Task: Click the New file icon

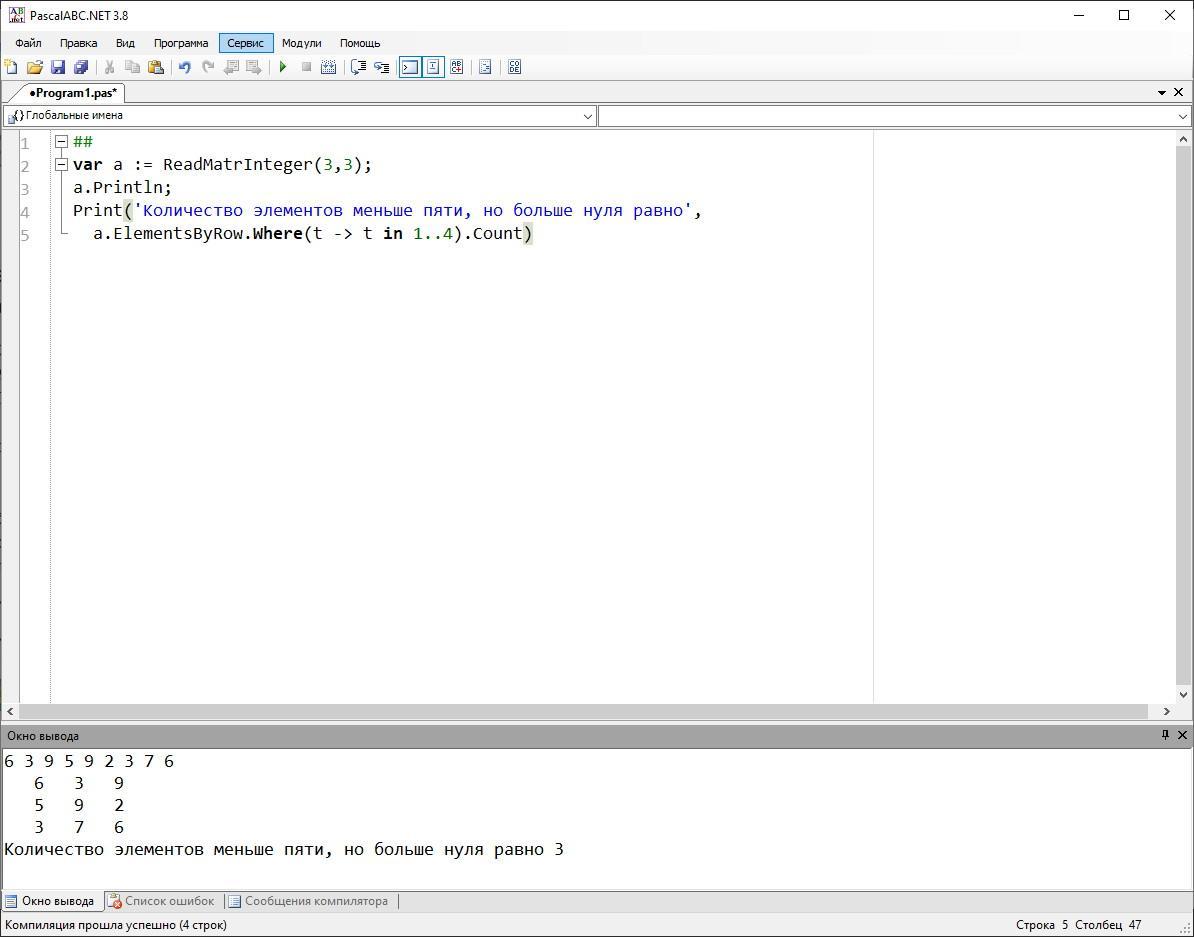Action: pos(11,67)
